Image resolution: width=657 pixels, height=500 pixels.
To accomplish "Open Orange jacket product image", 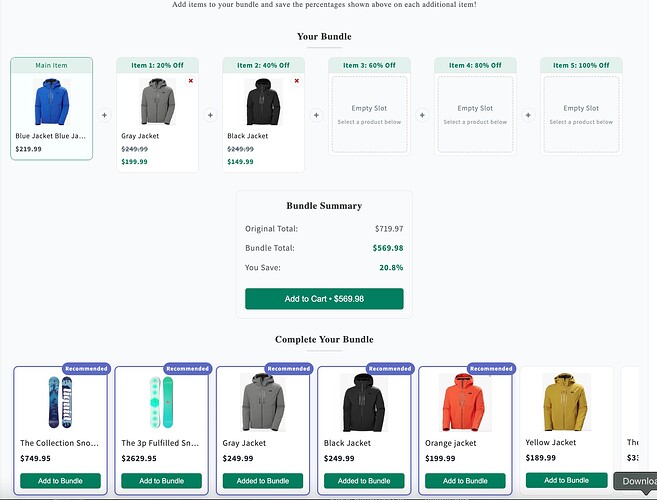I will (x=465, y=402).
